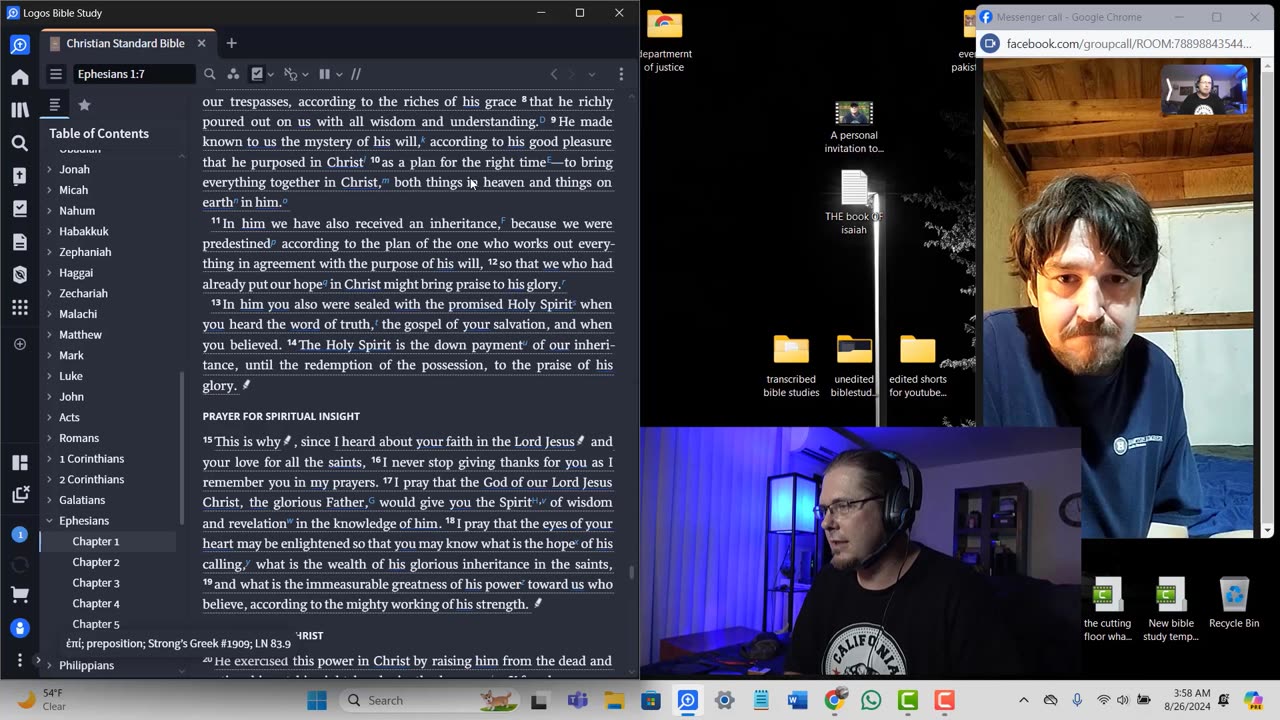Click the sidebar expand arrow near Philippians
1280x720 pixels.
tap(37, 660)
